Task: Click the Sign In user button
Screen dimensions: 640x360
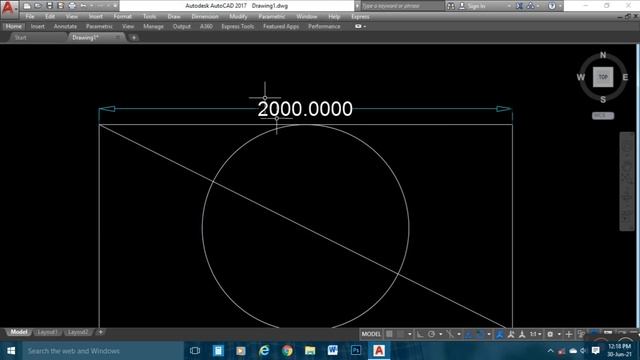Action: [x=473, y=6]
